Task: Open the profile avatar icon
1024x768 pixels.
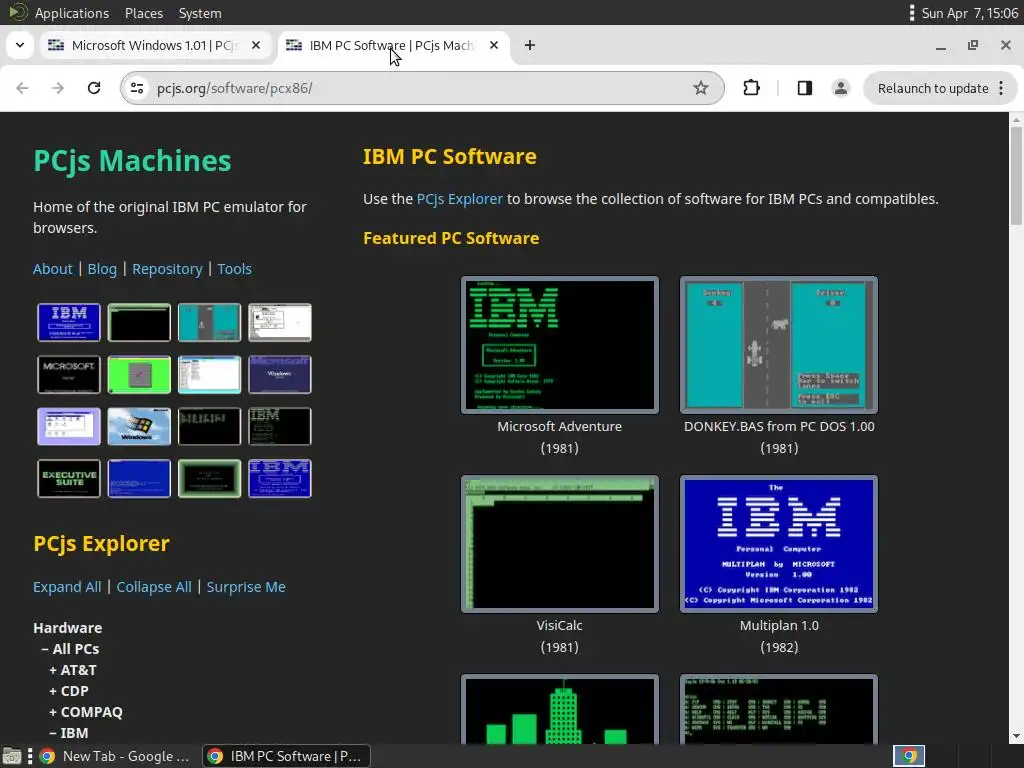Action: [840, 88]
